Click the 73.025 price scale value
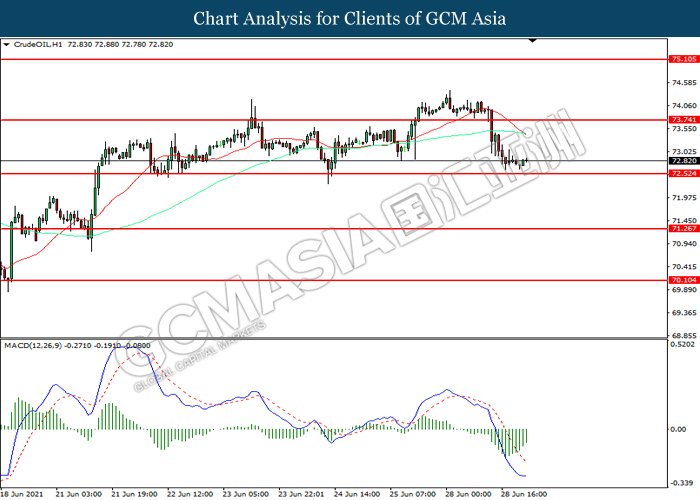The image size is (700, 500). coord(684,152)
